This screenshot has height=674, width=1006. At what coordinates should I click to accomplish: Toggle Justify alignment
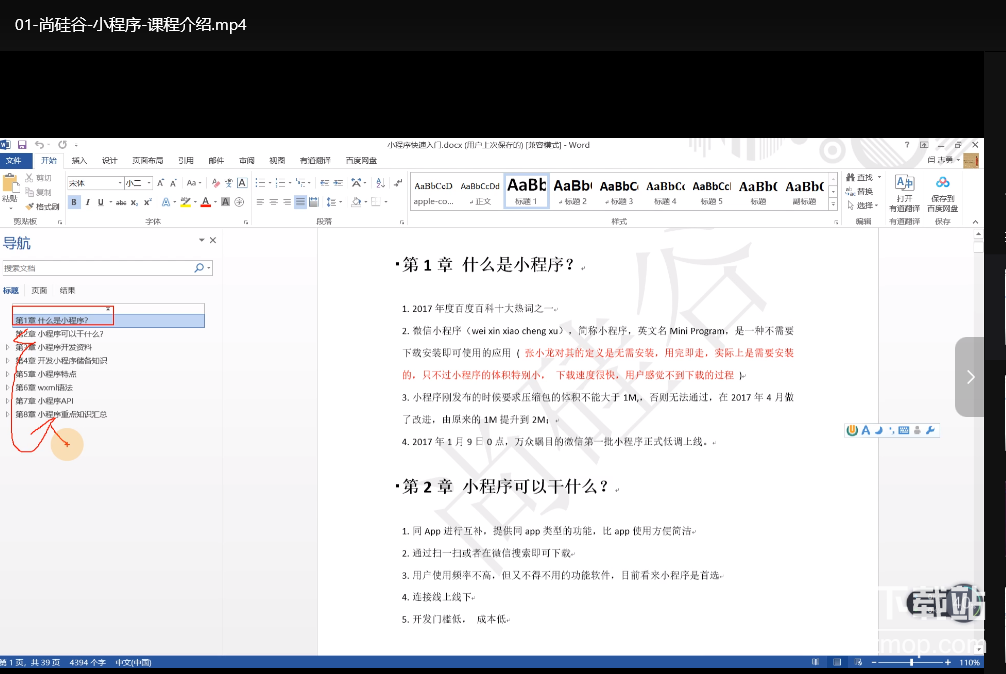pos(300,202)
